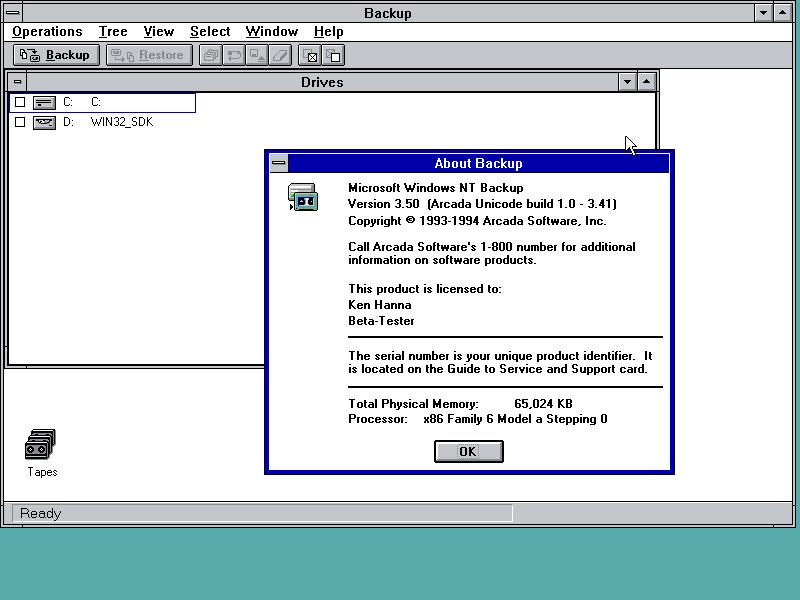Click the Eject Tape toolbar icon
The image size is (800, 600).
pos(257,55)
